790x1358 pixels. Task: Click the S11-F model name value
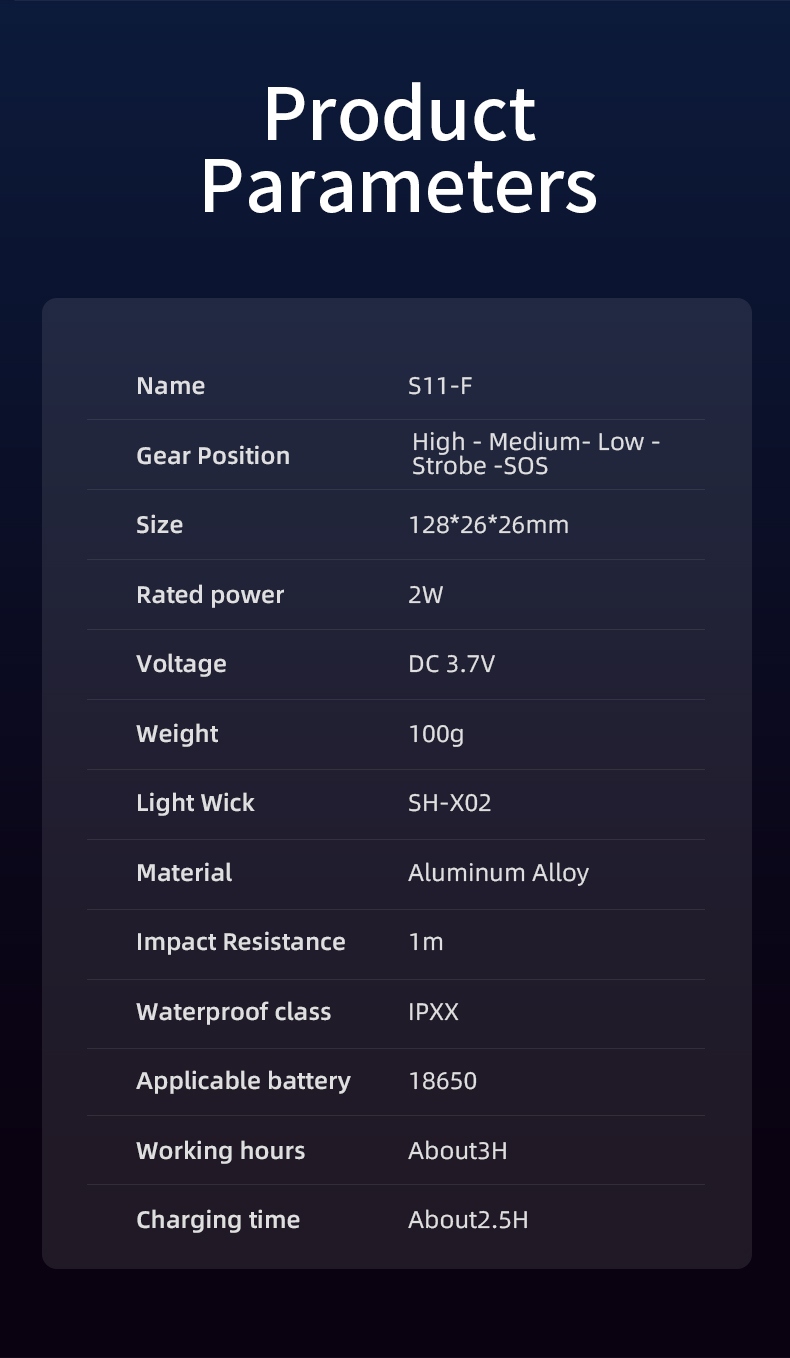pyautogui.click(x=440, y=386)
